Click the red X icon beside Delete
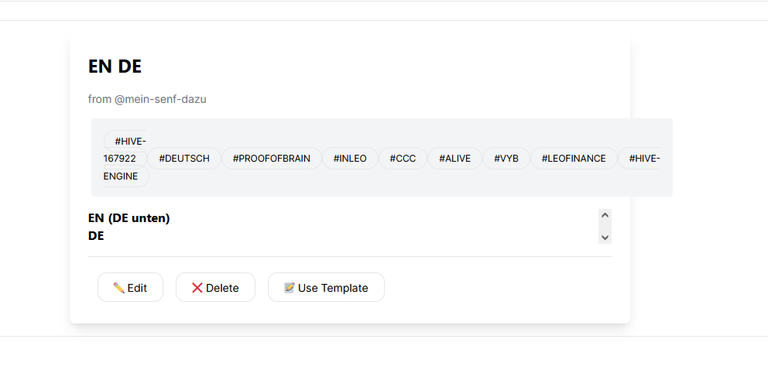Screen dimensions: 768x366 click(x=197, y=288)
